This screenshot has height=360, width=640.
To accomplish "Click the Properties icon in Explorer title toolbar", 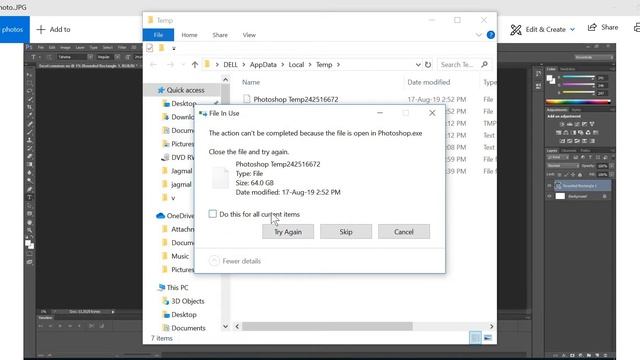I will (x=150, y=48).
